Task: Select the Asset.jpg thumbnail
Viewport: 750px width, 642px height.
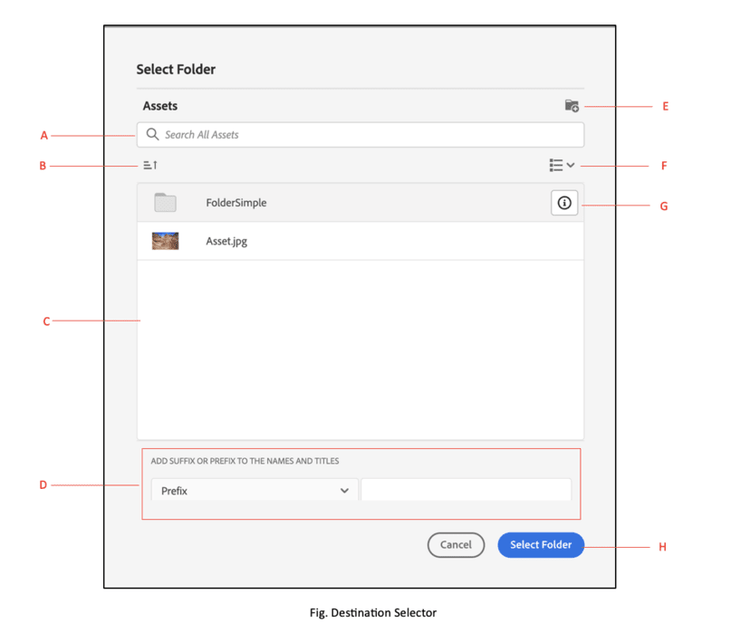Action: 165,241
